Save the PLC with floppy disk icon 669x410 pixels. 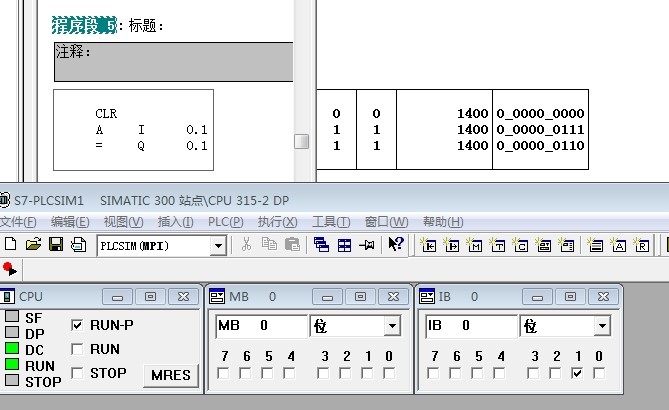(56, 244)
